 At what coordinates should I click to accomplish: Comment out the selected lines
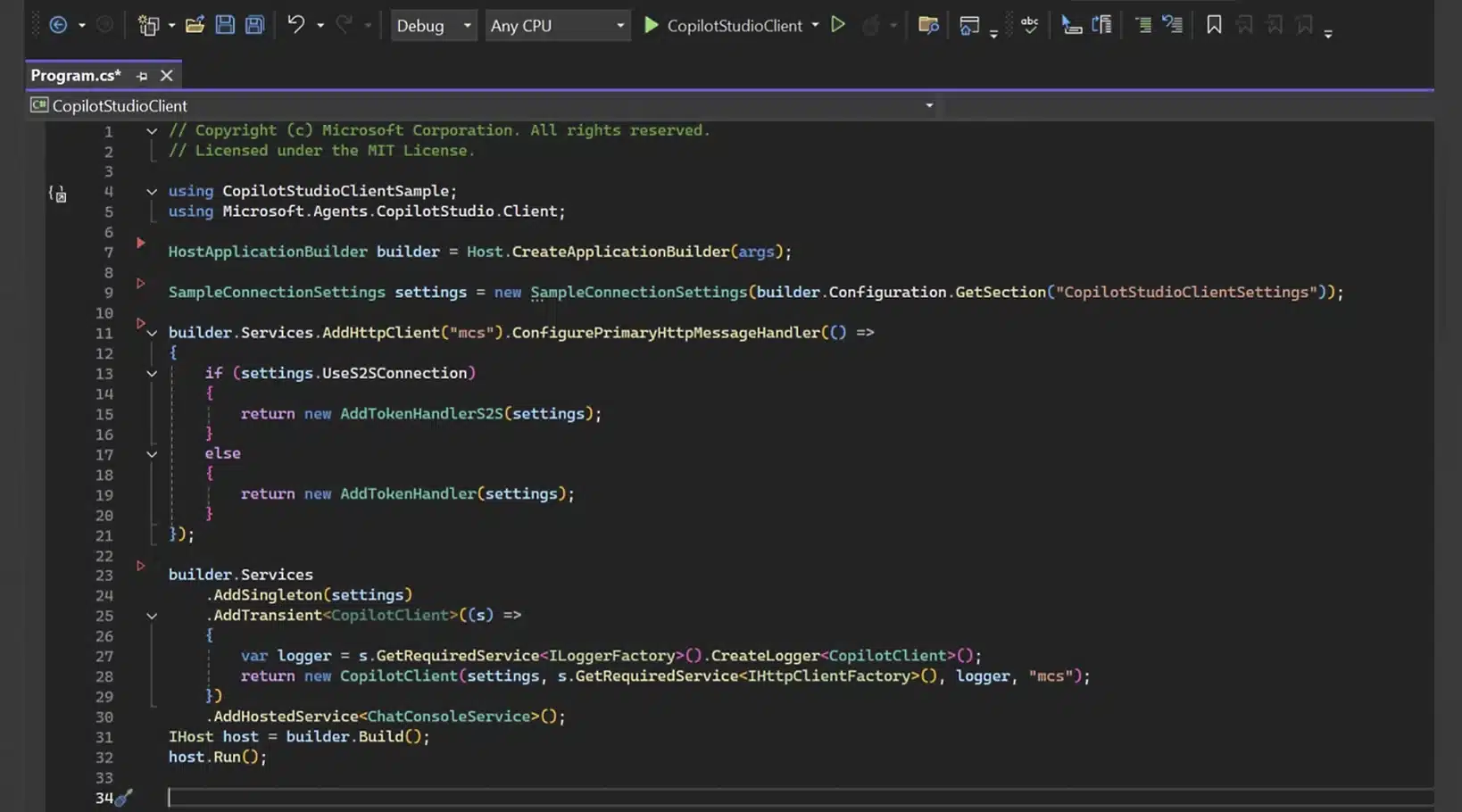[1142, 25]
